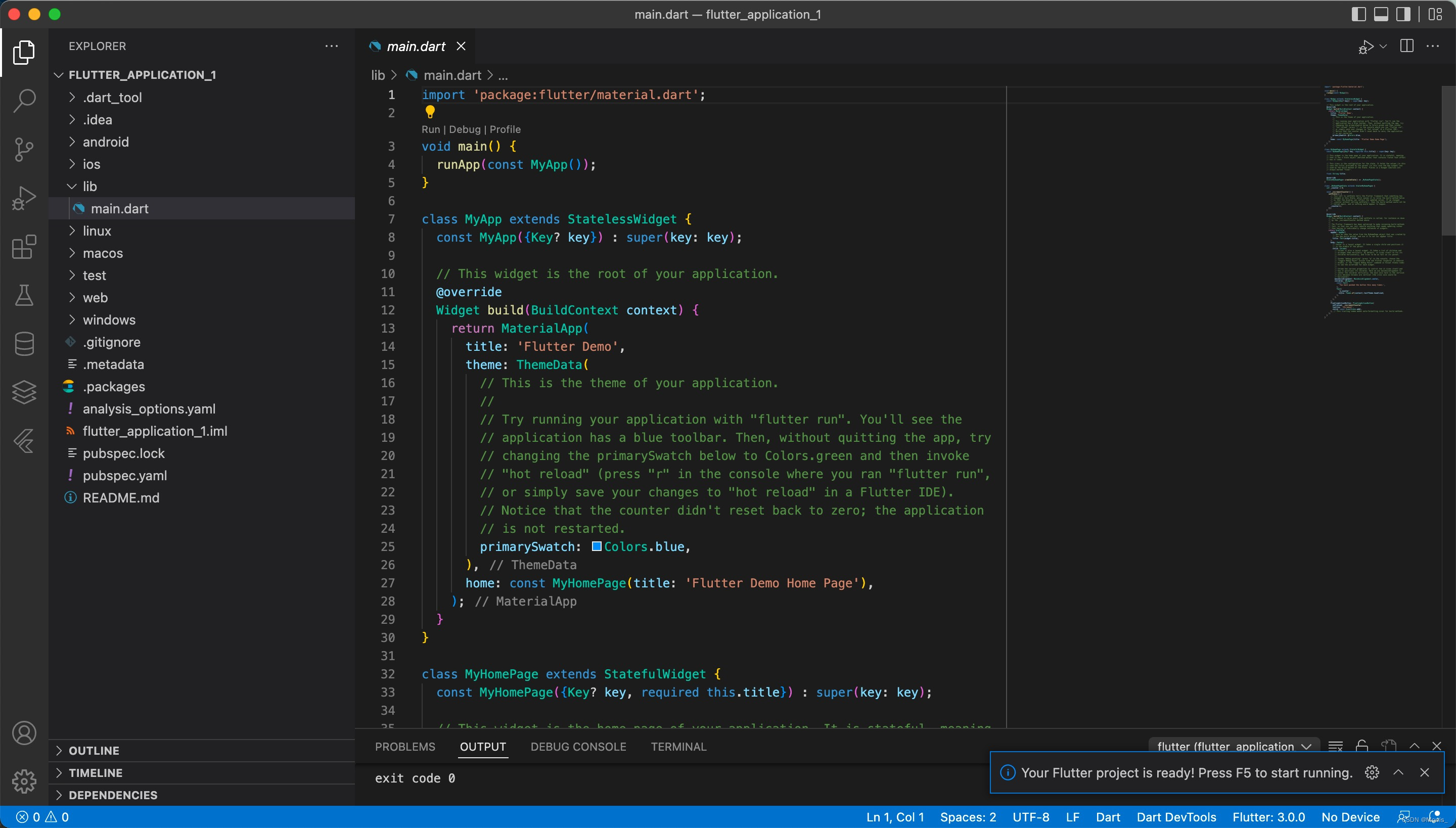Toggle primary side bar layout button
1456x828 pixels.
(1358, 14)
